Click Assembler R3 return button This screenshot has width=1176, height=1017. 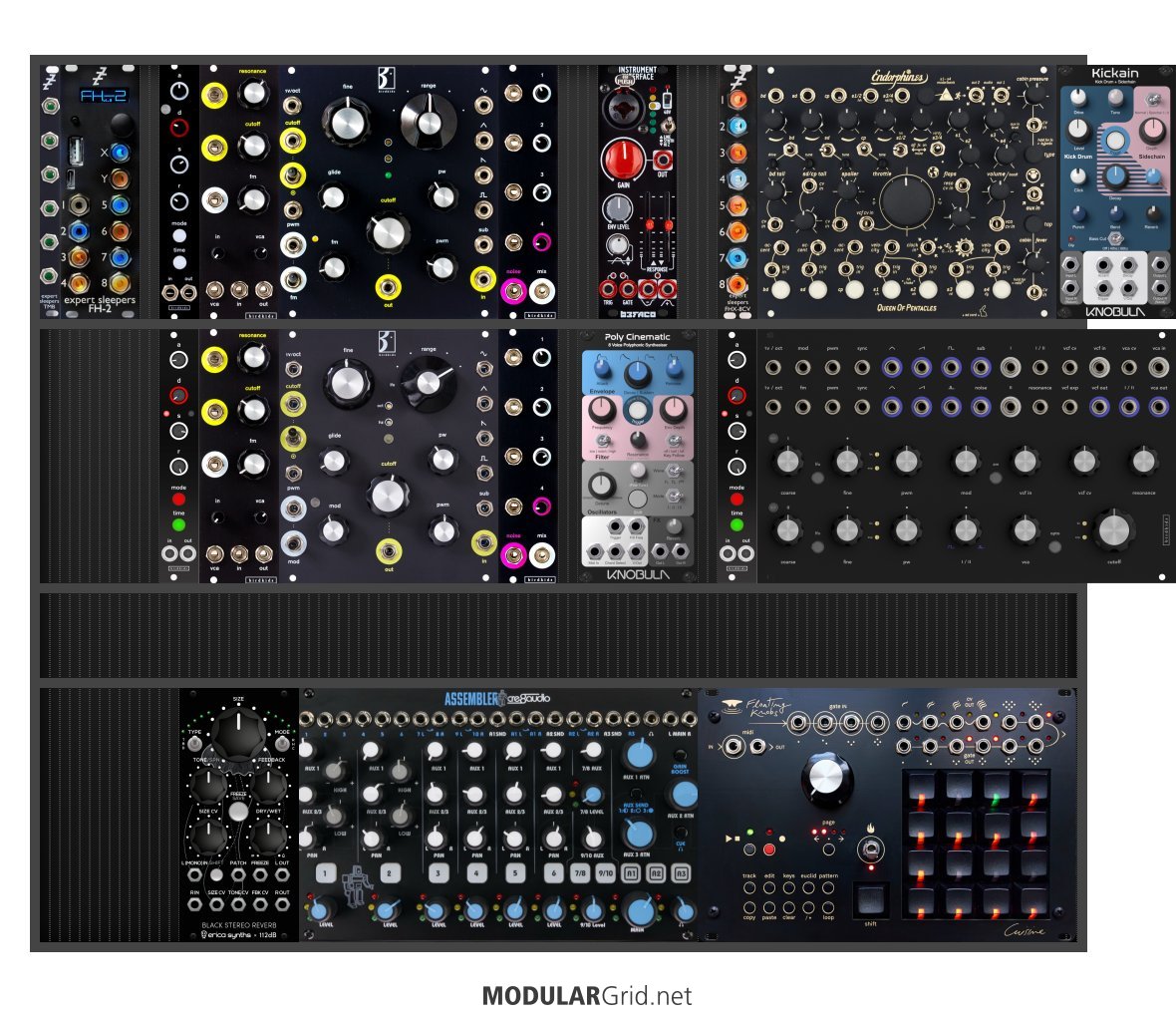(681, 873)
